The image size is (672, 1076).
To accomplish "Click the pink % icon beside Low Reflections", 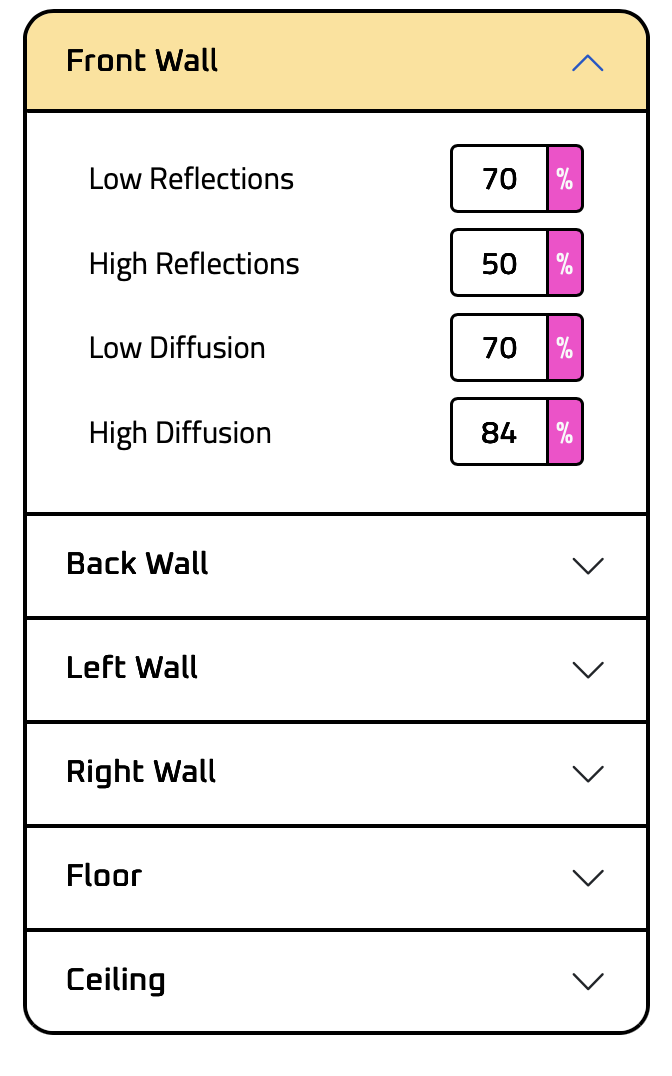I will pyautogui.click(x=566, y=178).
